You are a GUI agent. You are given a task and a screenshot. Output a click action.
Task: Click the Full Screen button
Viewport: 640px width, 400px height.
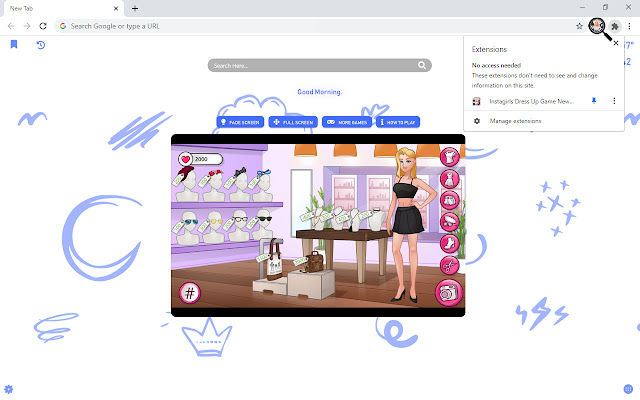(x=293, y=122)
